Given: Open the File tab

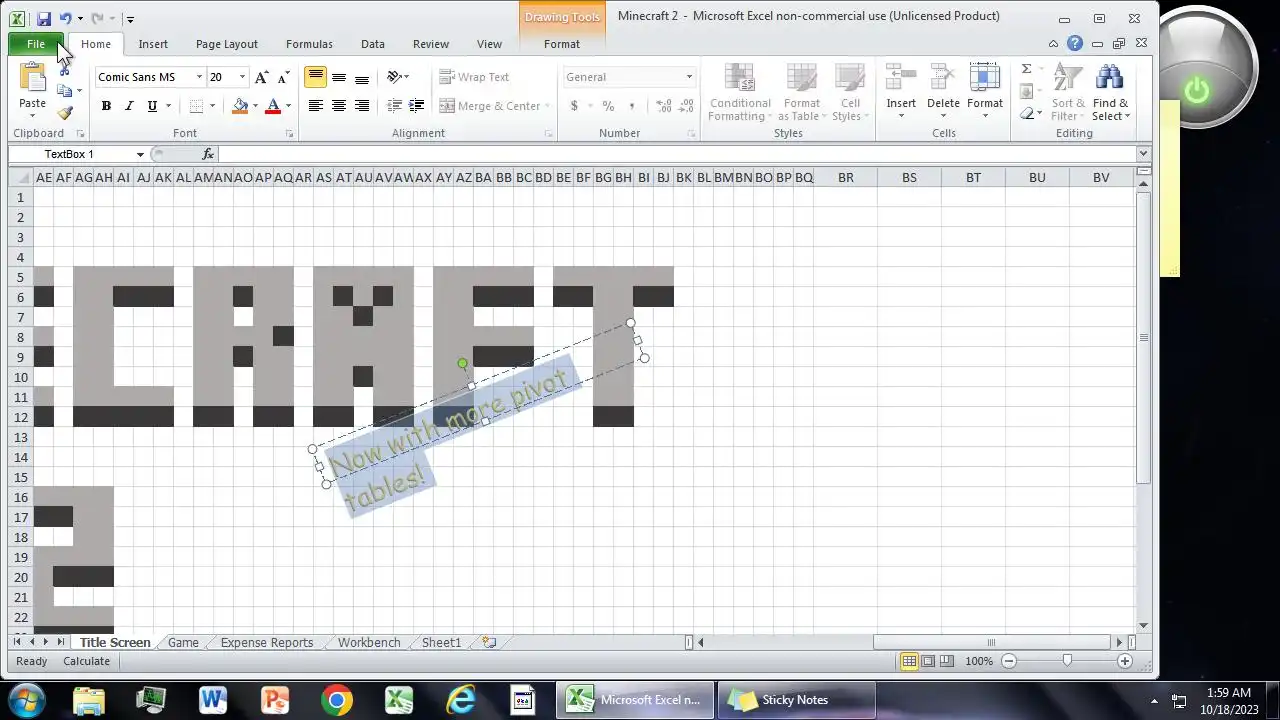Looking at the screenshot, I should coord(36,44).
